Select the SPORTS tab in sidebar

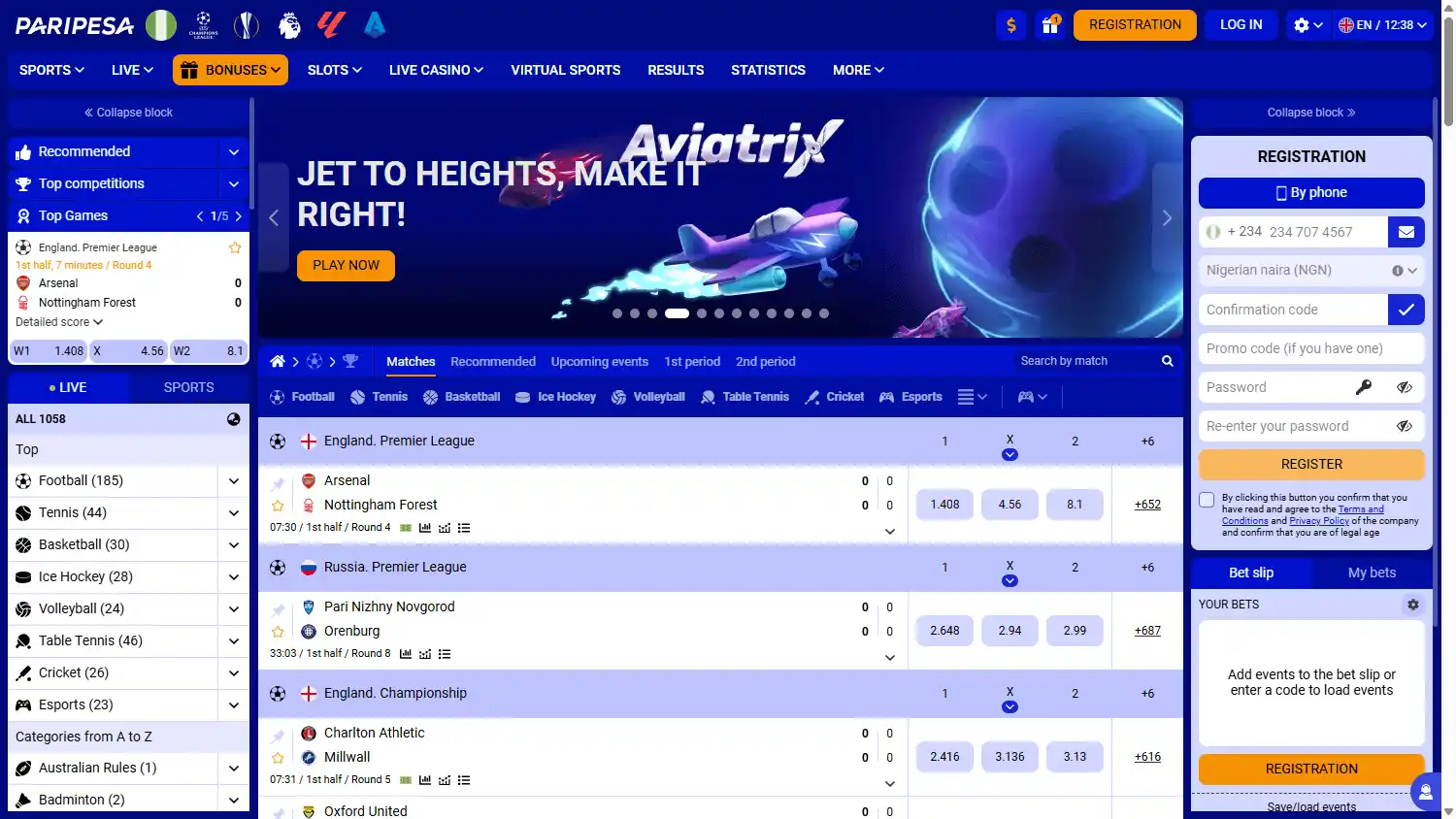pos(188,387)
